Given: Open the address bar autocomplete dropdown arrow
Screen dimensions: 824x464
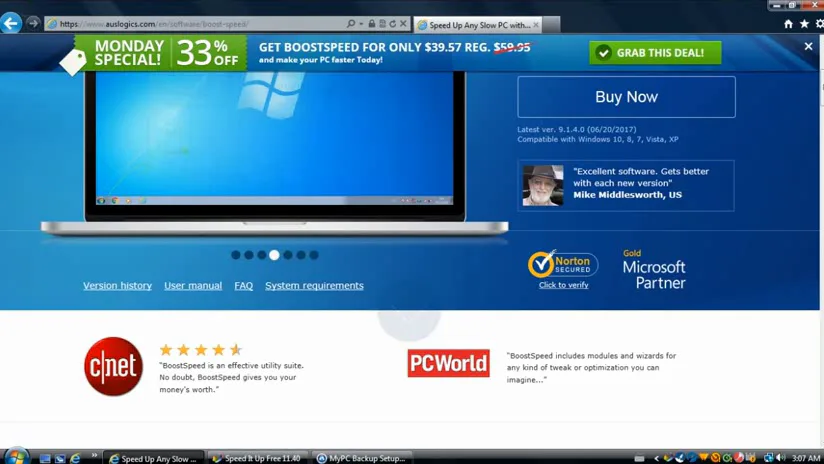Looking at the screenshot, I should [x=361, y=24].
